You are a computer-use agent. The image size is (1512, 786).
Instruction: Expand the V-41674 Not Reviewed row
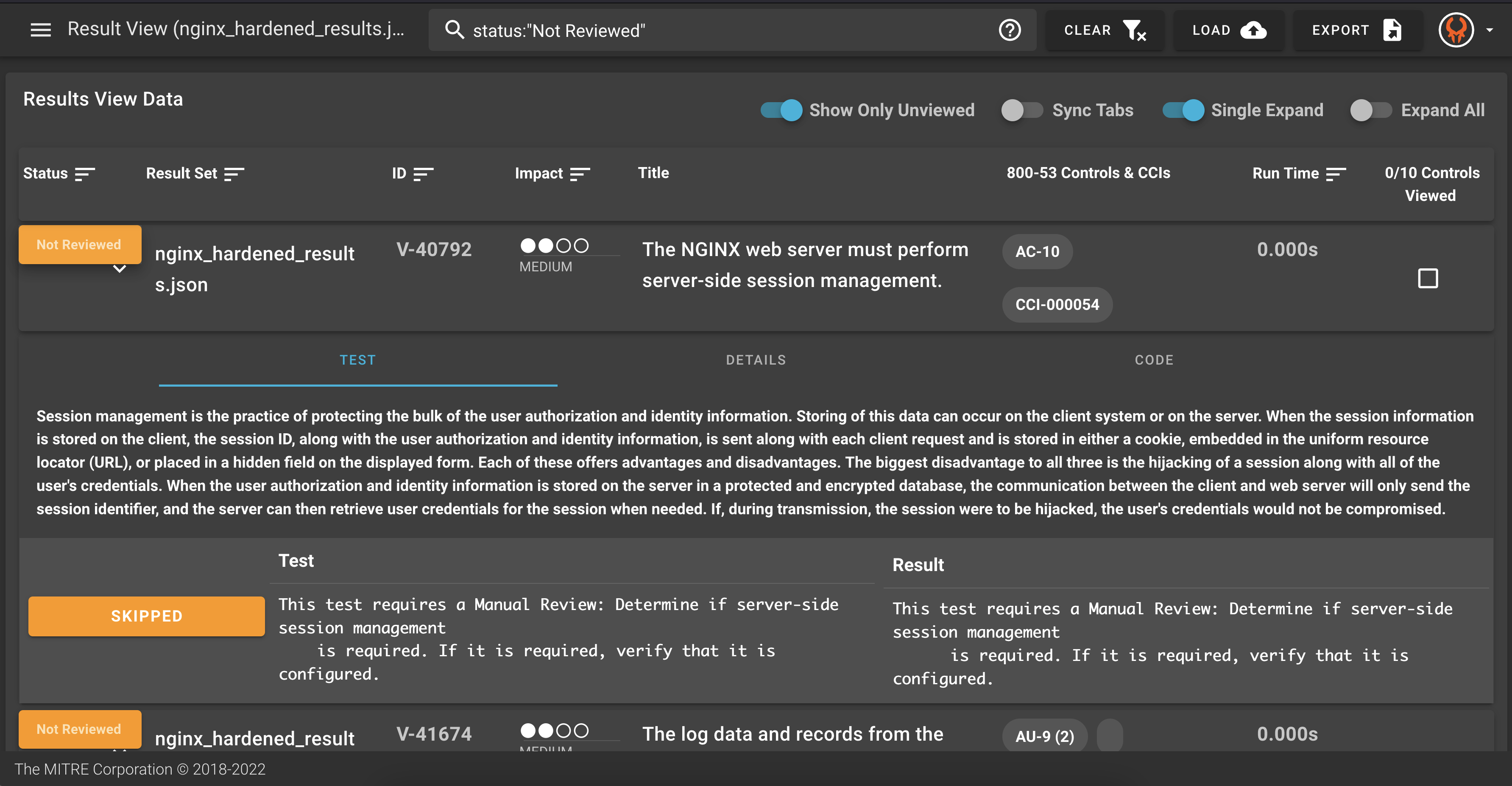pos(80,730)
